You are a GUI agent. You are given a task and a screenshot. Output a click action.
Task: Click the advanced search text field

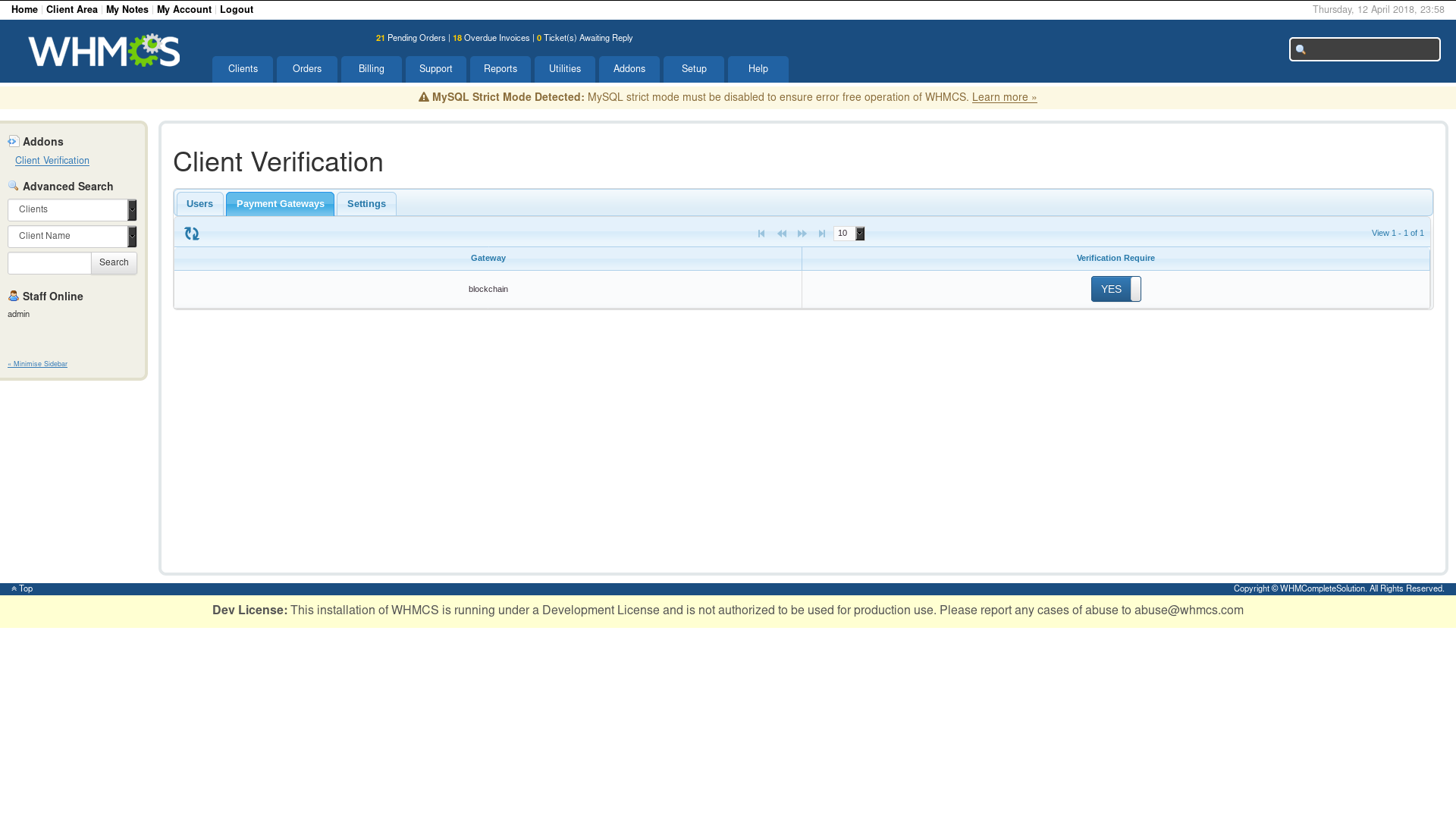[49, 263]
